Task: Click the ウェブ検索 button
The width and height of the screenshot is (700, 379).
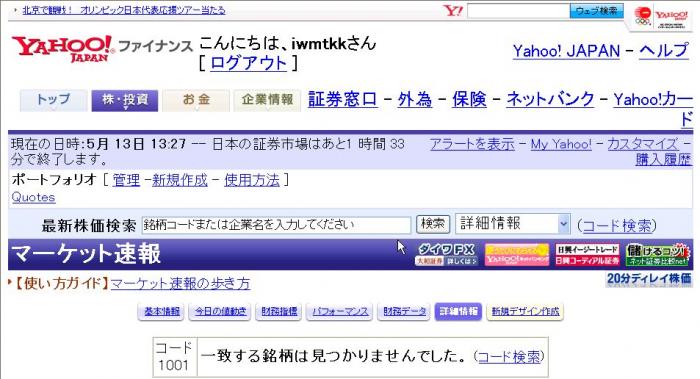Action: point(596,11)
